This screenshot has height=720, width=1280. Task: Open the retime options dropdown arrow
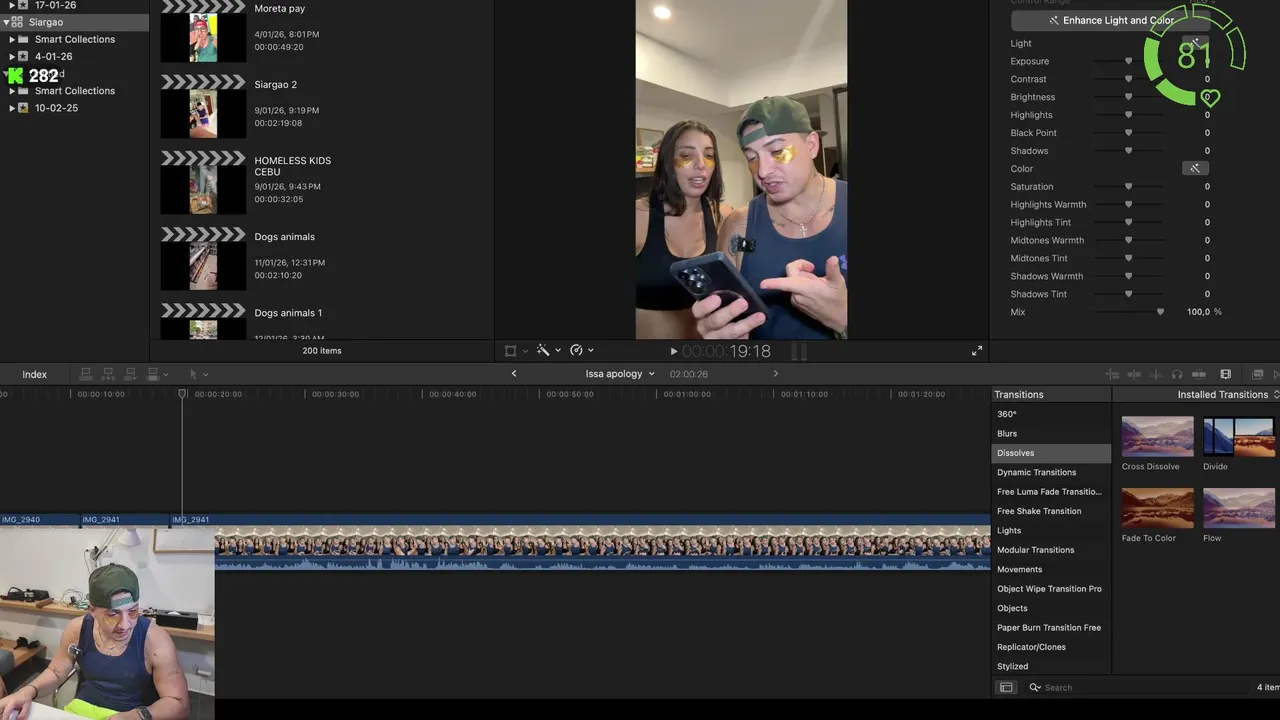coord(590,350)
